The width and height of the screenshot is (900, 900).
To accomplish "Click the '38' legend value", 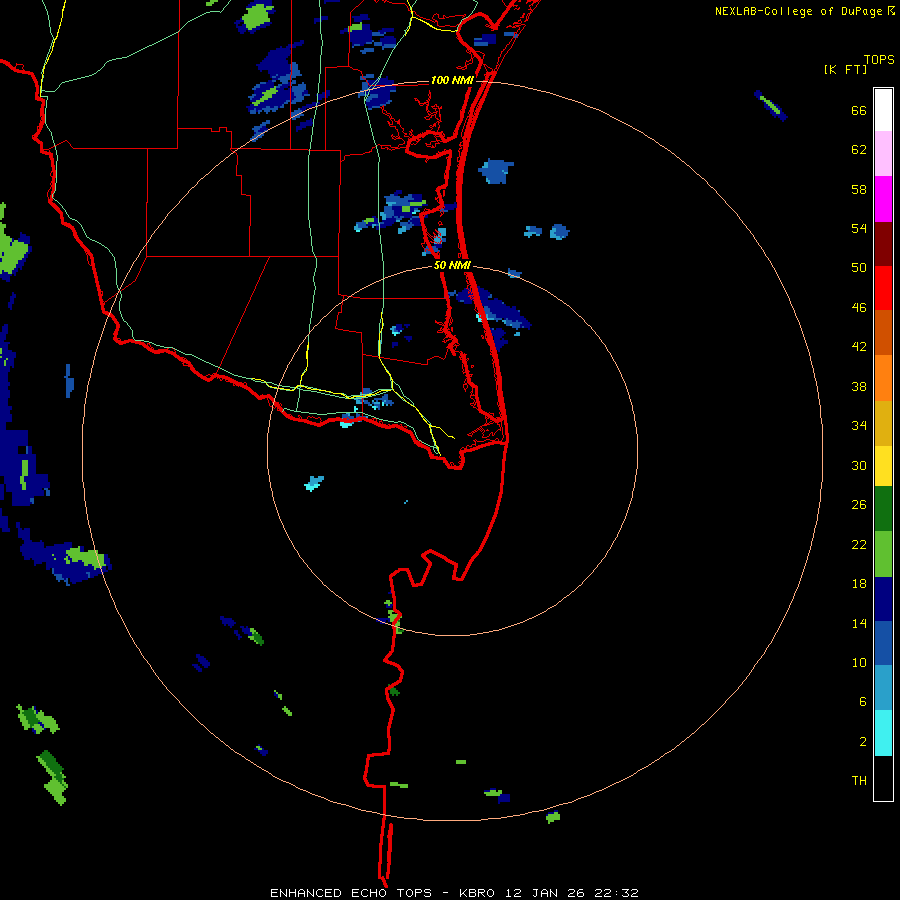I will point(859,386).
